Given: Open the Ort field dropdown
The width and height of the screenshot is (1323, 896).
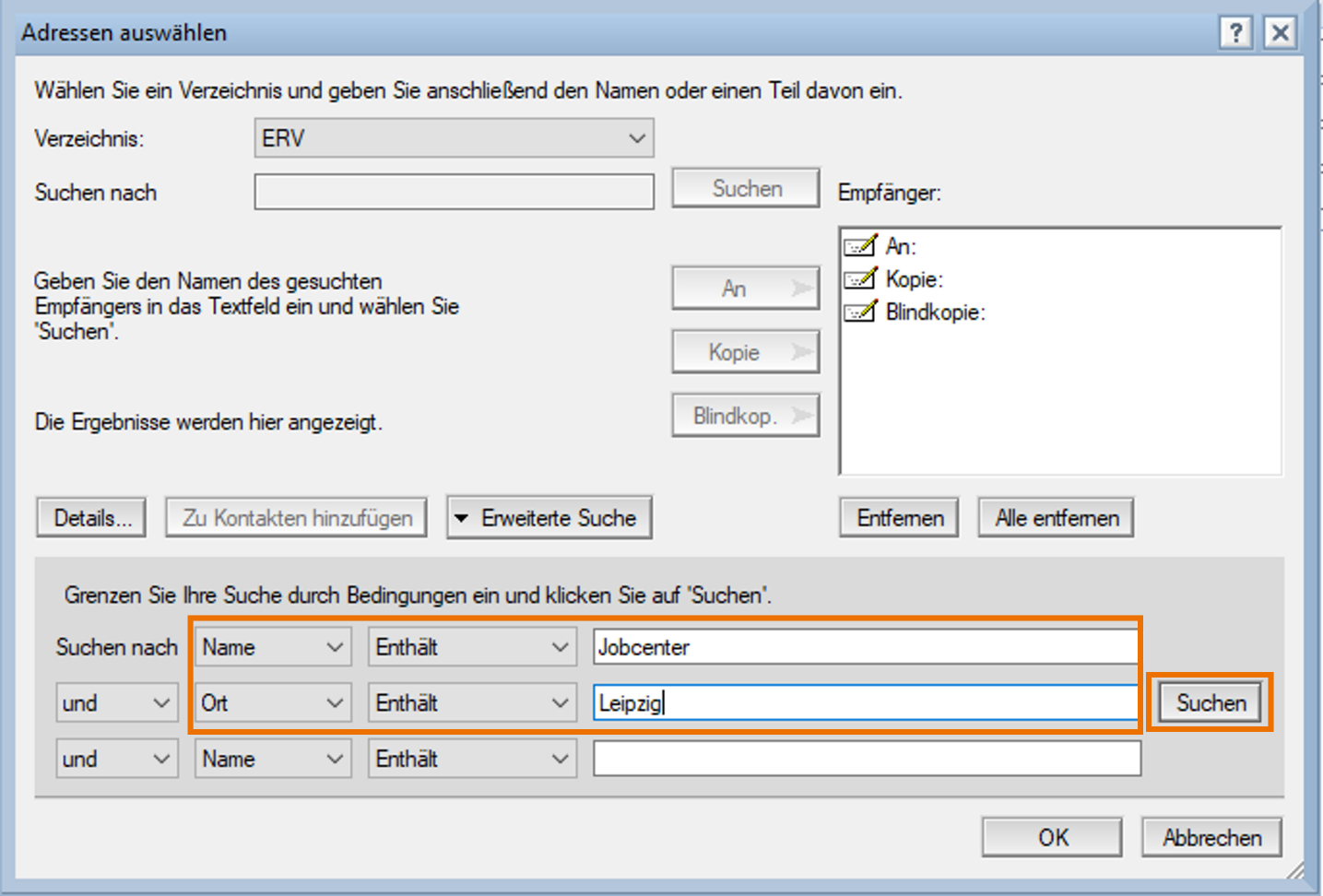Looking at the screenshot, I should pos(273,703).
